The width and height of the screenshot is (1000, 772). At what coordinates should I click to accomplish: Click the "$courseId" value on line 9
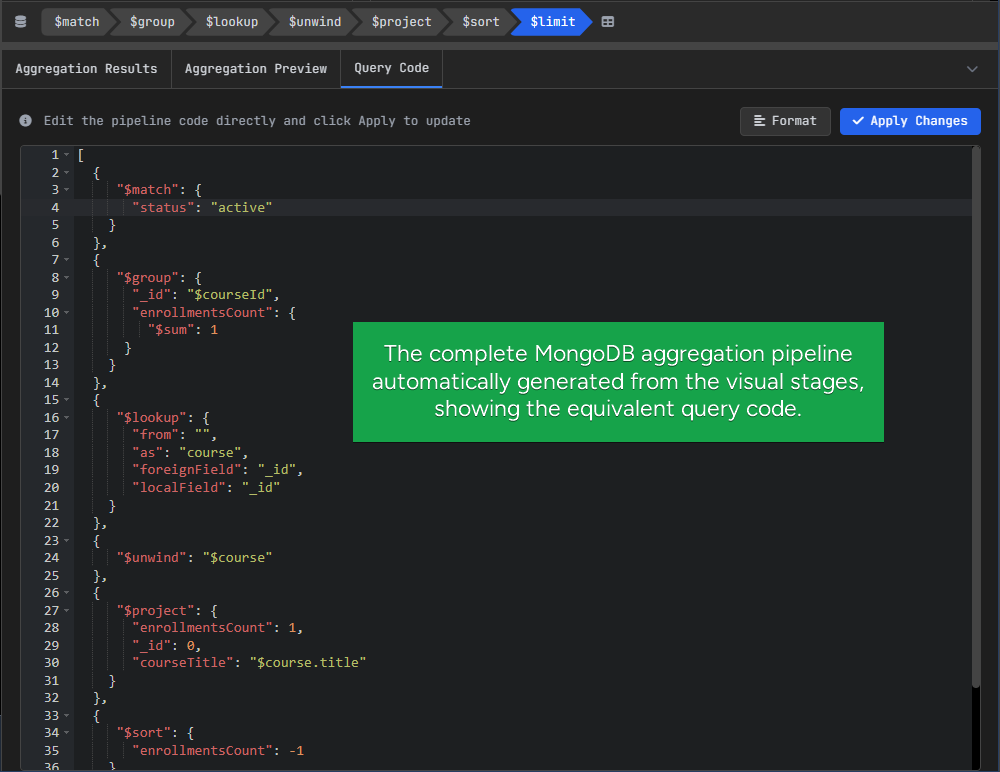click(230, 295)
